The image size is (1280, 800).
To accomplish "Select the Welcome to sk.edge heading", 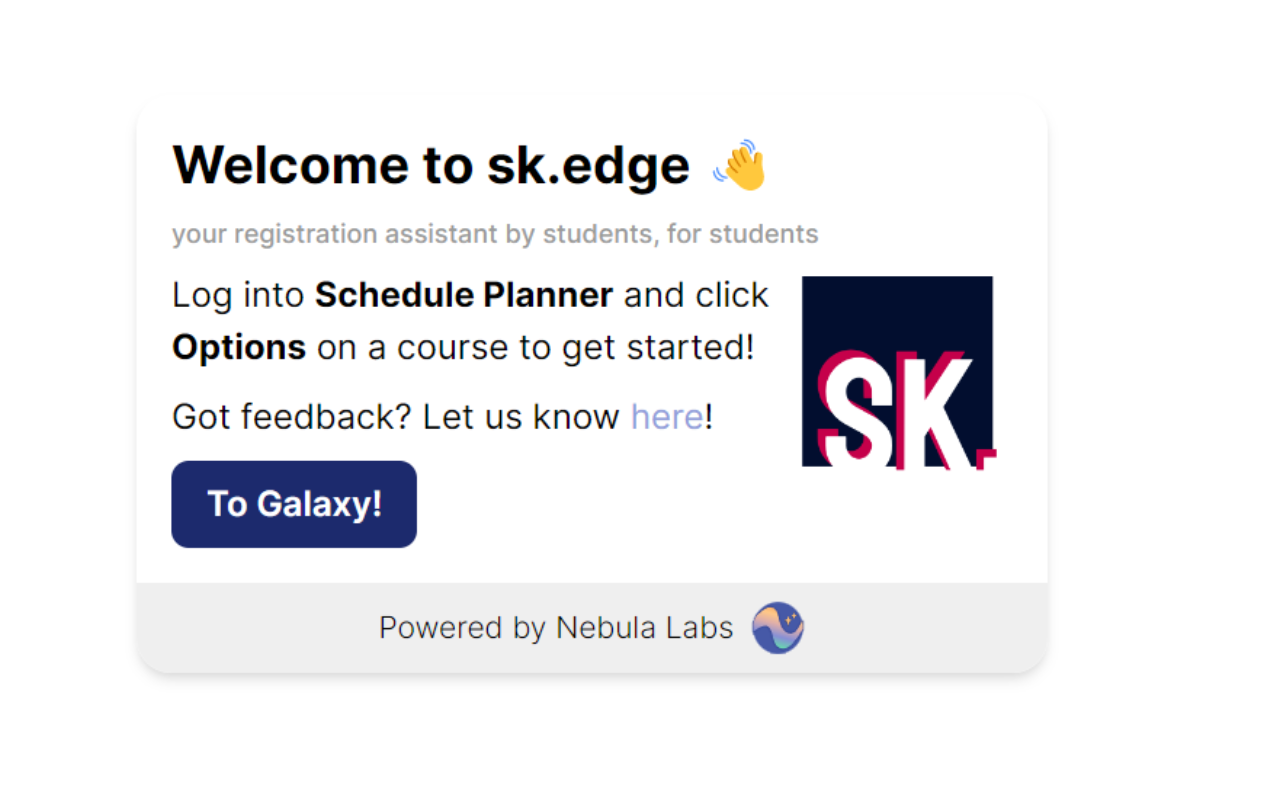I will pyautogui.click(x=430, y=164).
